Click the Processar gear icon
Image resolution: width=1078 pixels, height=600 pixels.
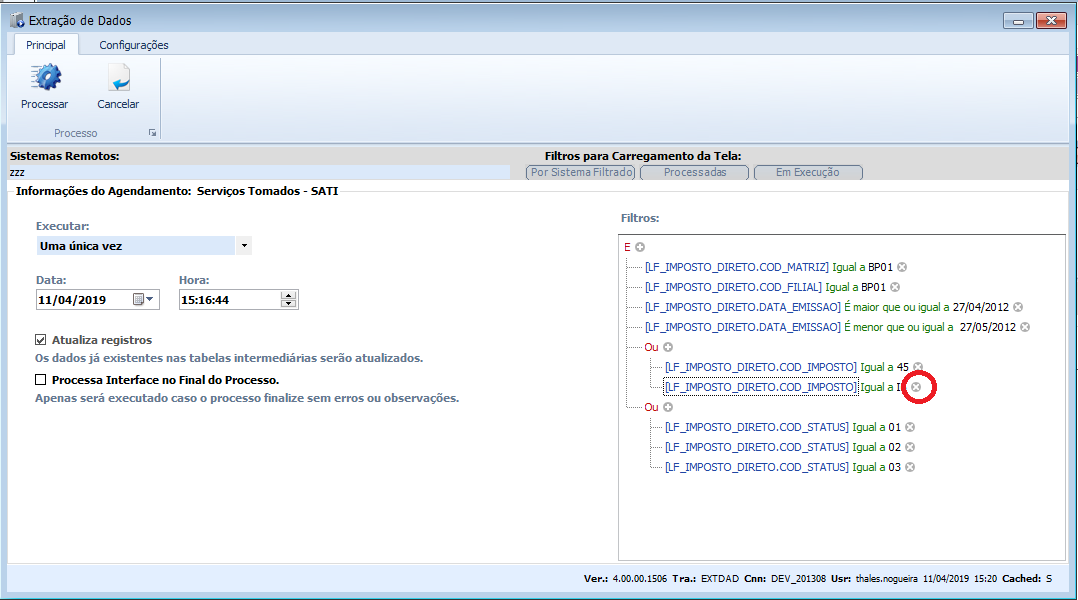45,78
